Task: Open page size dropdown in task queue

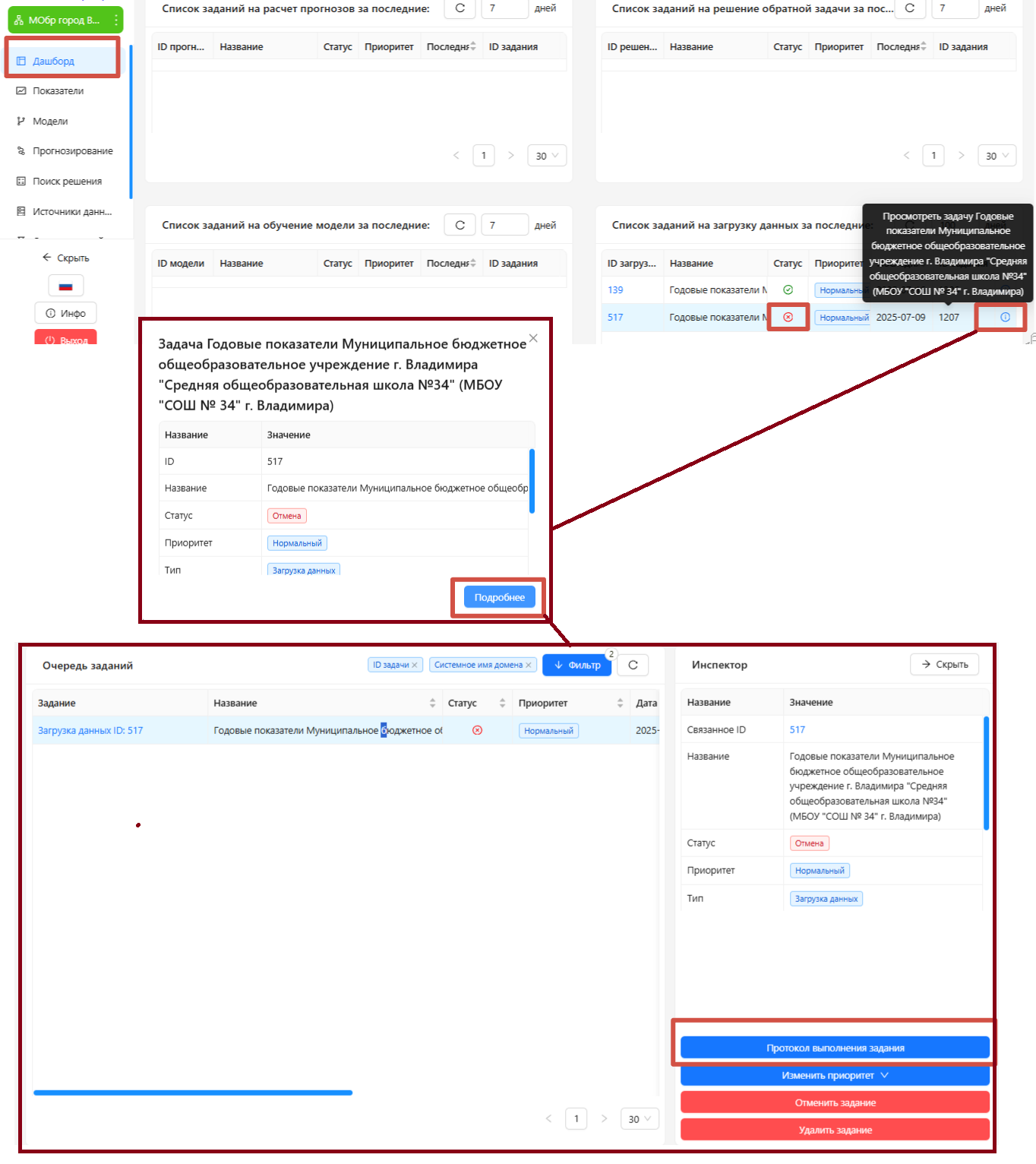Action: pos(639,1119)
